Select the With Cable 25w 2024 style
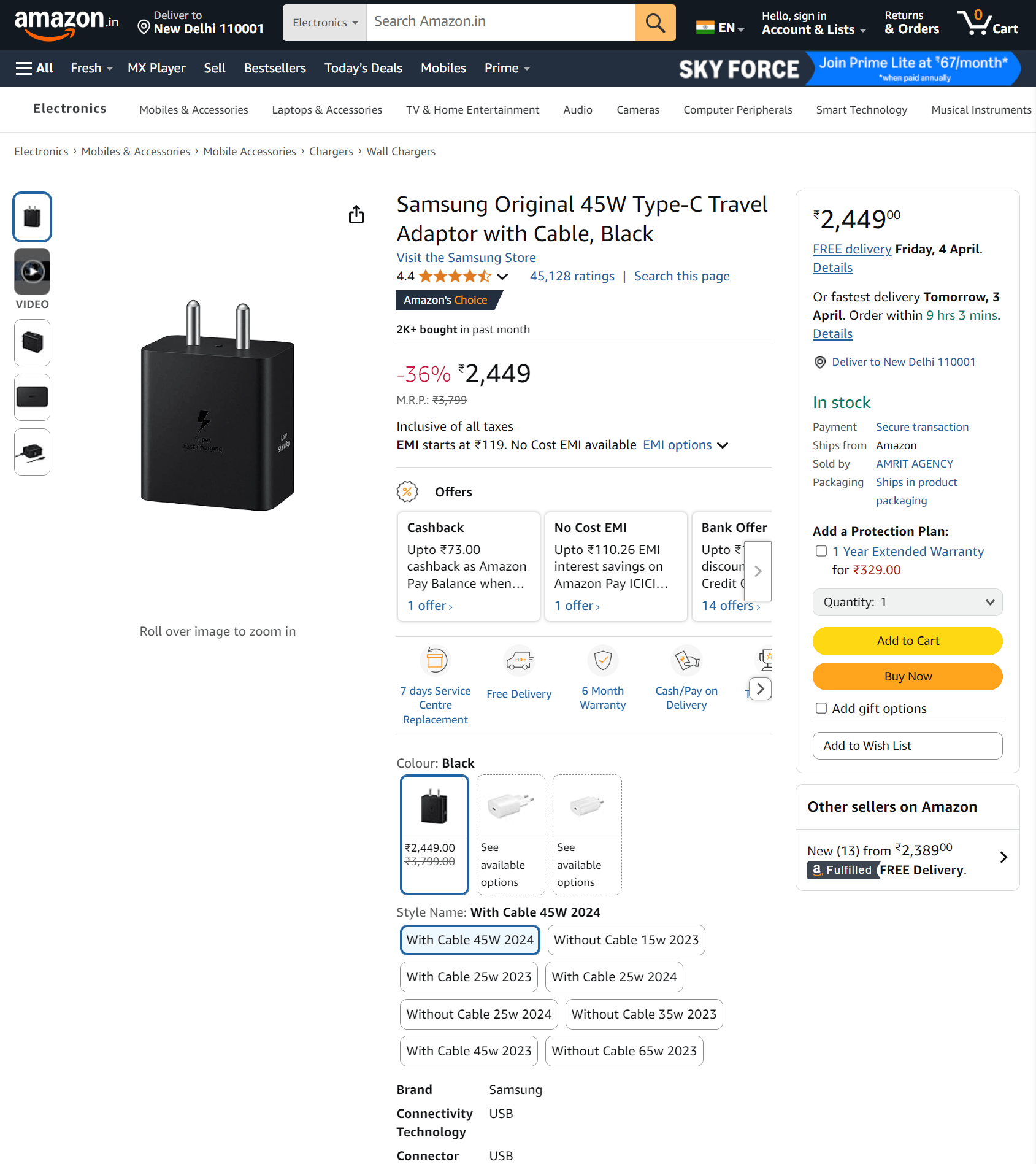This screenshot has width=1036, height=1164. [x=614, y=977]
